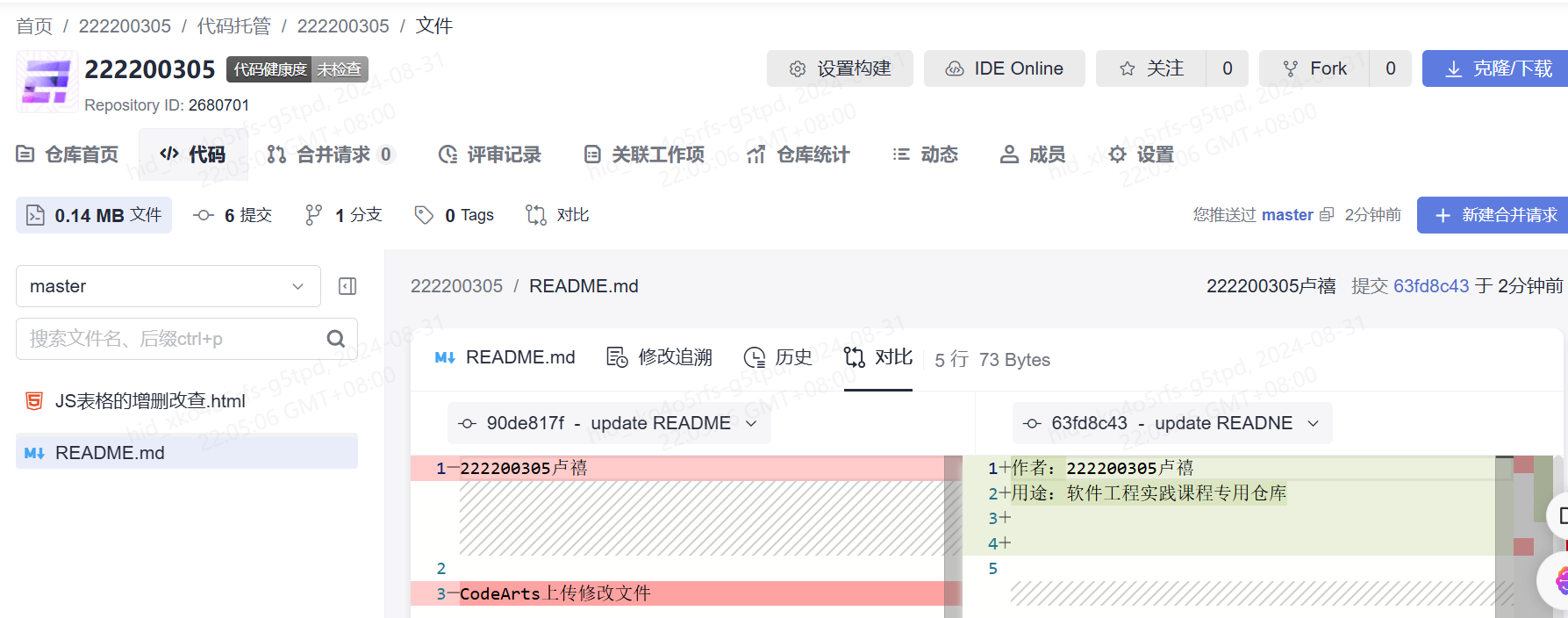This screenshot has height=618, width=1568.
Task: Open the 成员 members tab
Action: pos(1033,154)
